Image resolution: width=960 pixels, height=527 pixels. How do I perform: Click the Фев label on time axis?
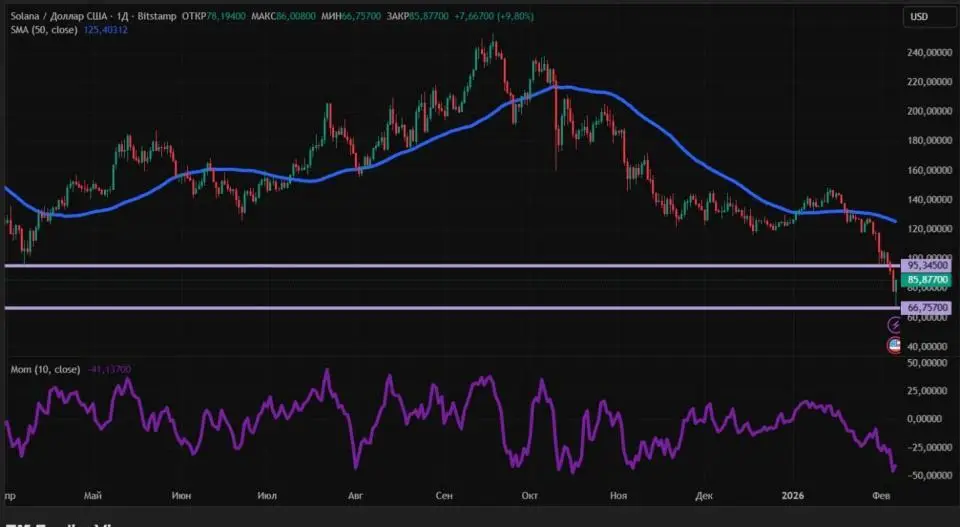(881, 495)
